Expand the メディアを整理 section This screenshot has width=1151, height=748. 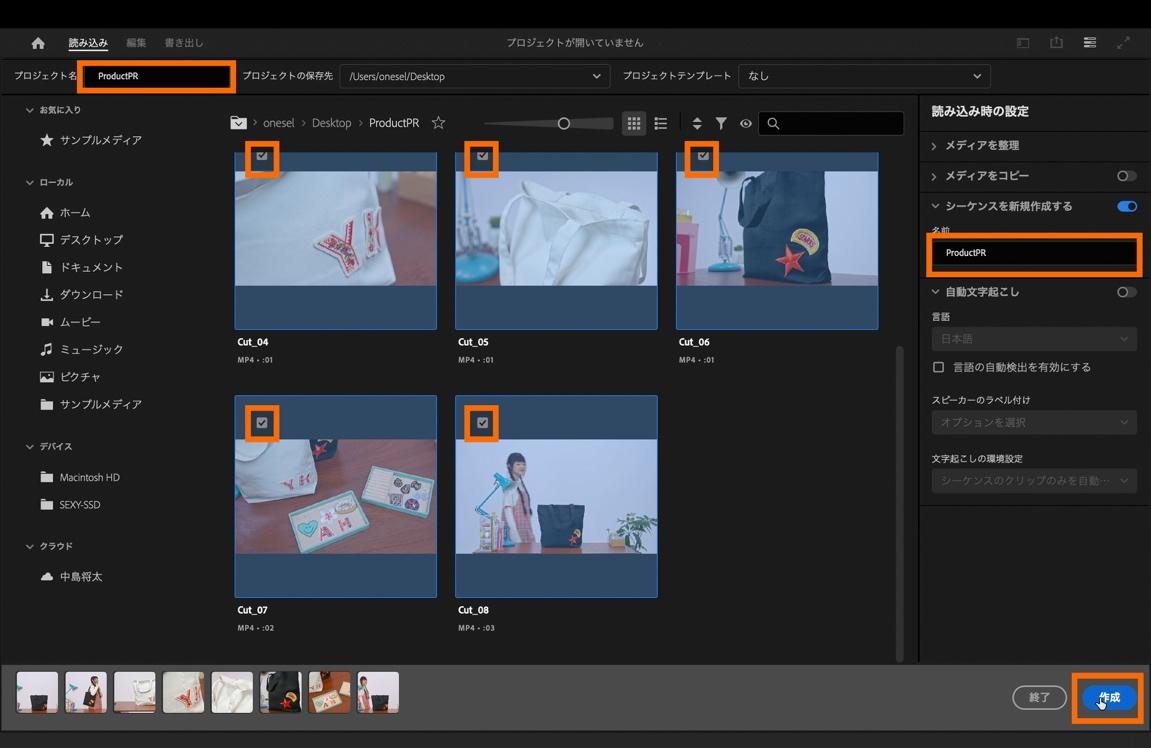click(981, 146)
